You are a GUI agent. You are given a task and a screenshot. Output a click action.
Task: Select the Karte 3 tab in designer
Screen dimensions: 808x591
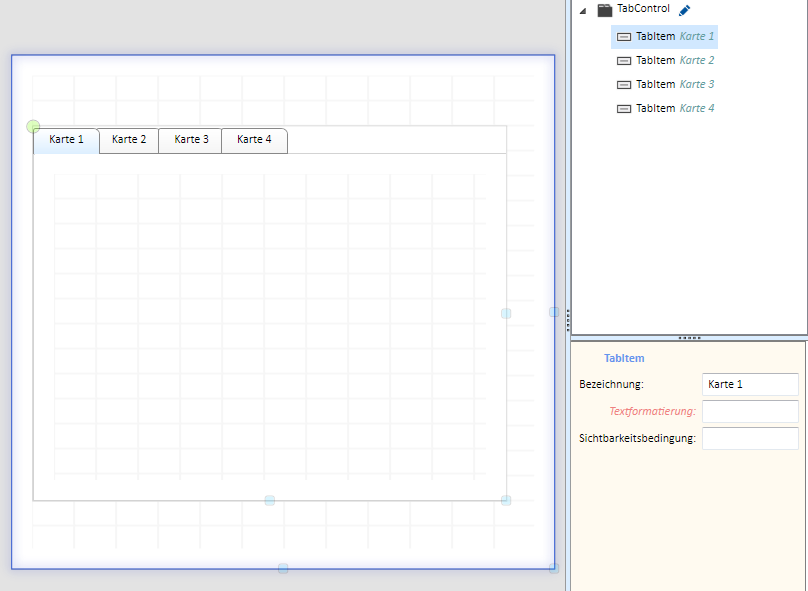click(x=191, y=140)
